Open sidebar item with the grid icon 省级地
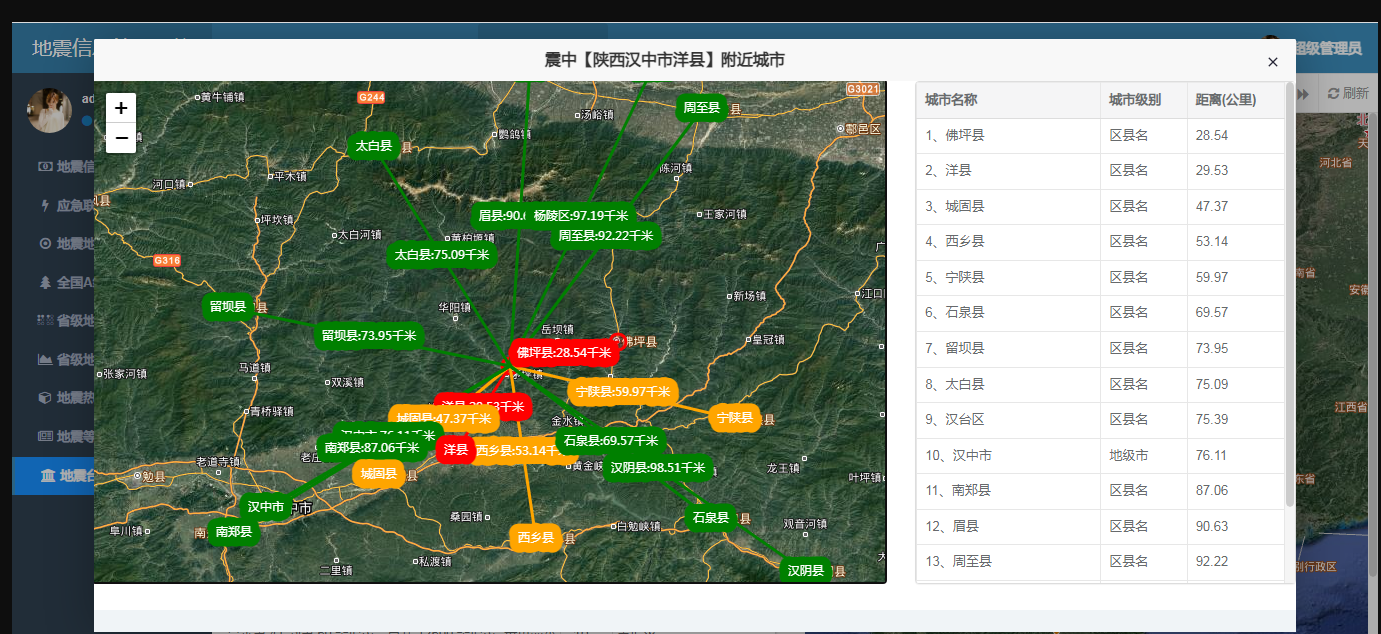Viewport: 1381px width, 634px height. [66, 321]
